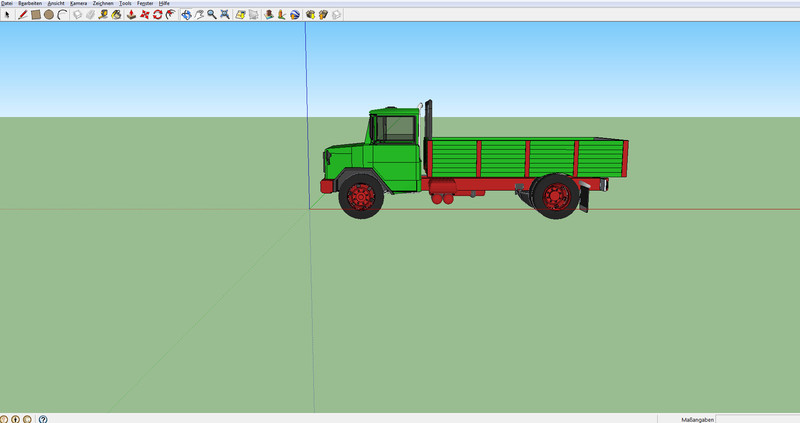
Task: Activate the Zoom magnifier tool
Action: [212, 15]
